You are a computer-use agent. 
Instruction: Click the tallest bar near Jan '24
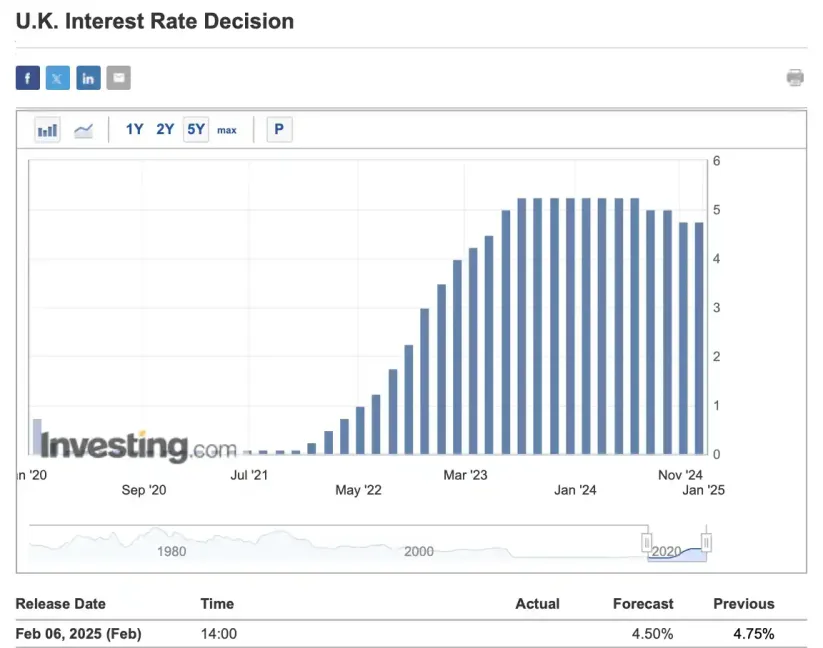(x=571, y=326)
